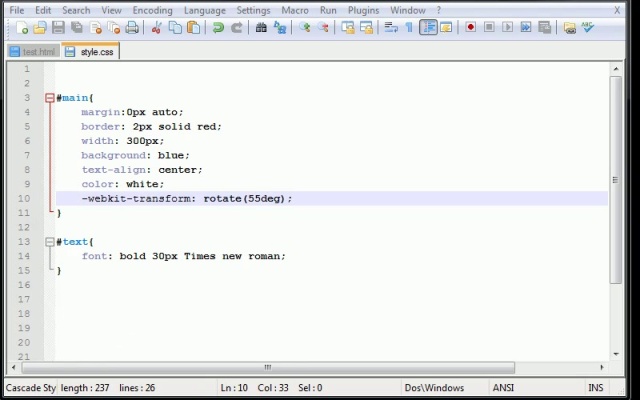
Task: Open the ? help menu
Action: coord(439,10)
